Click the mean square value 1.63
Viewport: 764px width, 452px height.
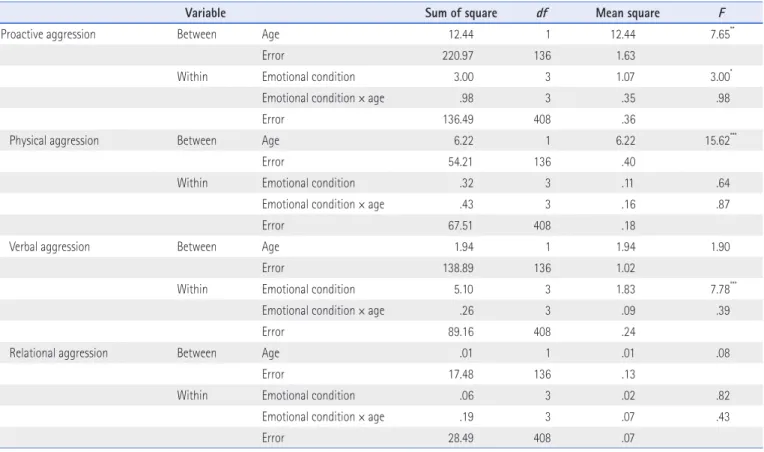[625, 56]
